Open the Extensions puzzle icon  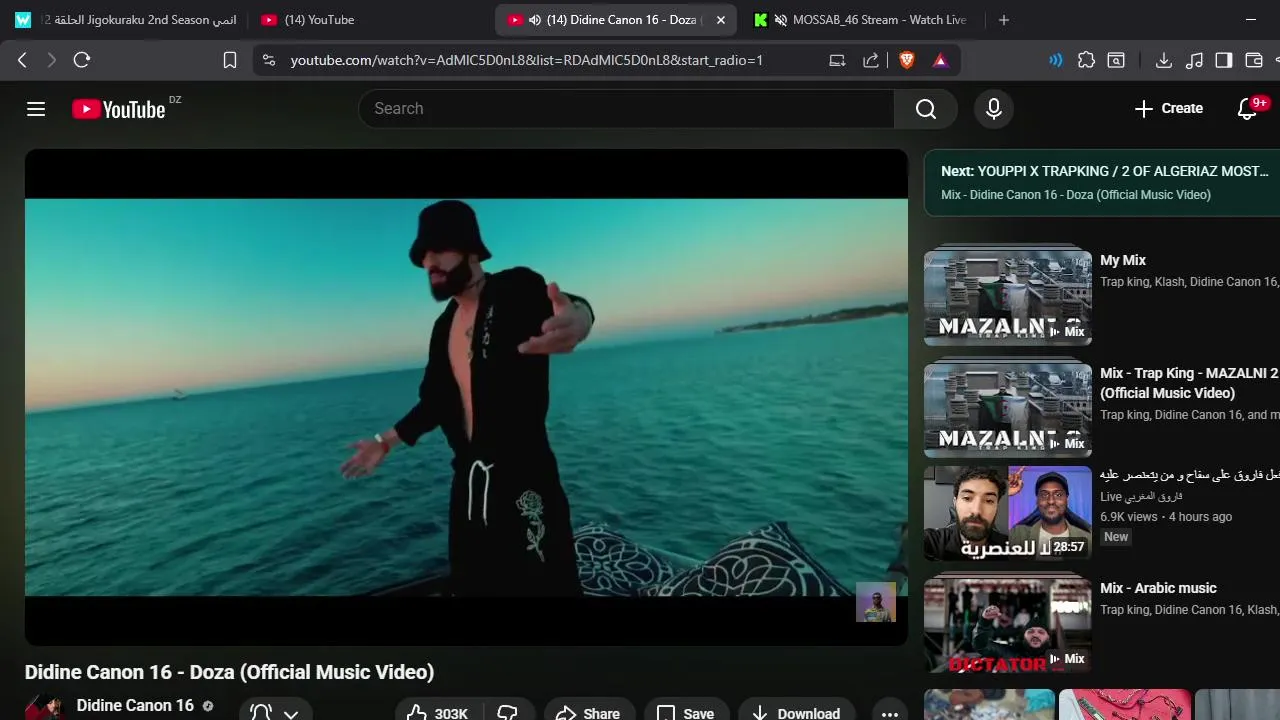tap(1086, 60)
